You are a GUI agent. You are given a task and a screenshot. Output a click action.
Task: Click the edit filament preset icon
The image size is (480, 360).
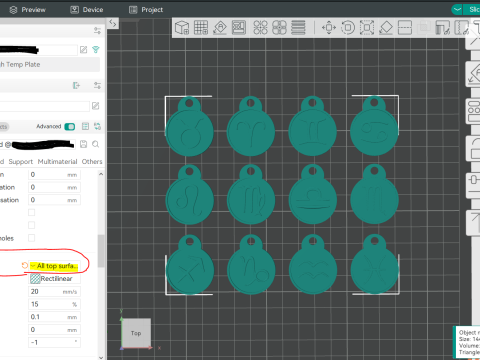point(95,106)
